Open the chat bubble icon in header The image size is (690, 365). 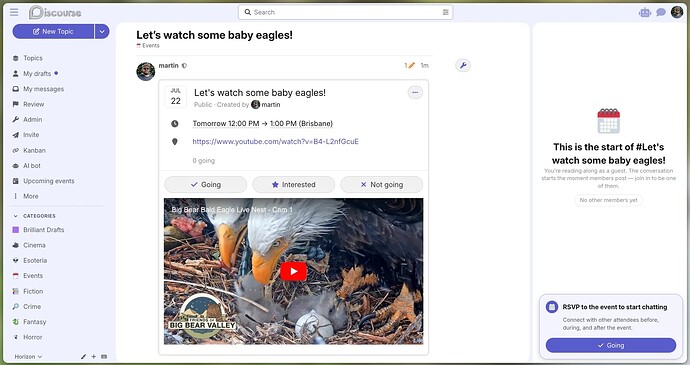click(661, 12)
